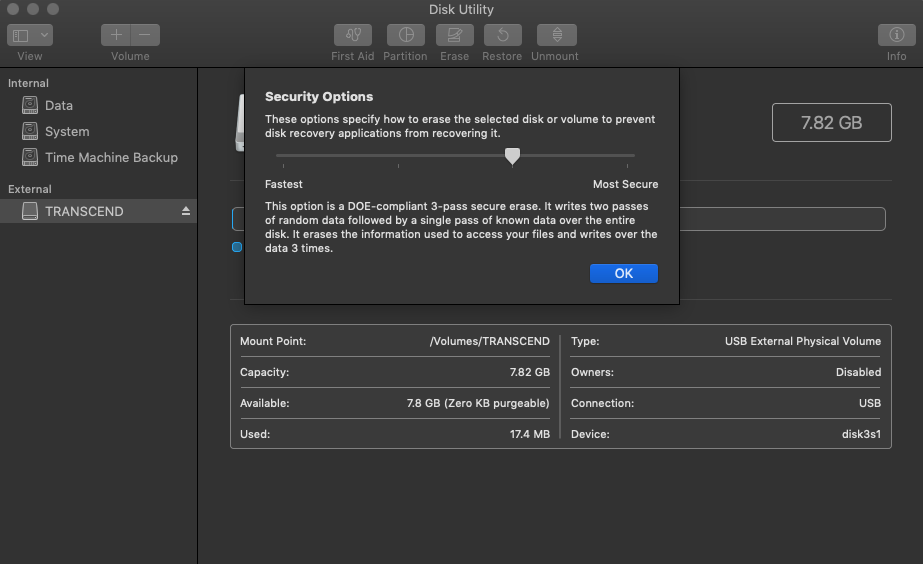Unmount the volume via toolbar icon
The width and height of the screenshot is (923, 564).
click(x=556, y=35)
